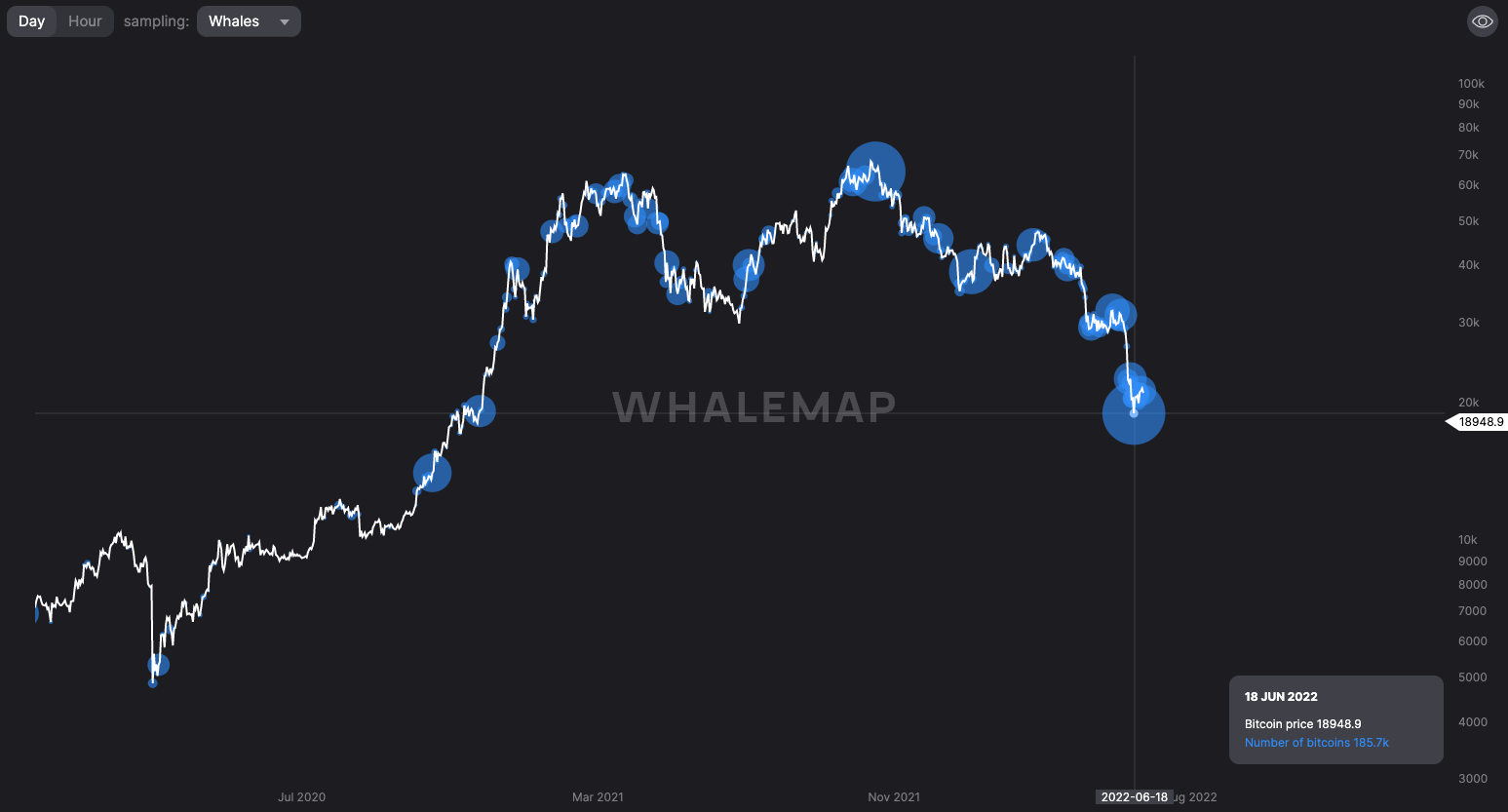Viewport: 1508px width, 812px height.
Task: Switch to the Day view
Action: click(32, 21)
